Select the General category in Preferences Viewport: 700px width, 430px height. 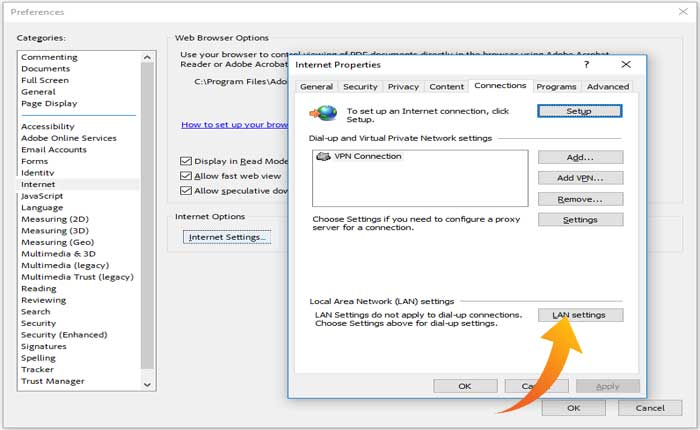[x=38, y=92]
